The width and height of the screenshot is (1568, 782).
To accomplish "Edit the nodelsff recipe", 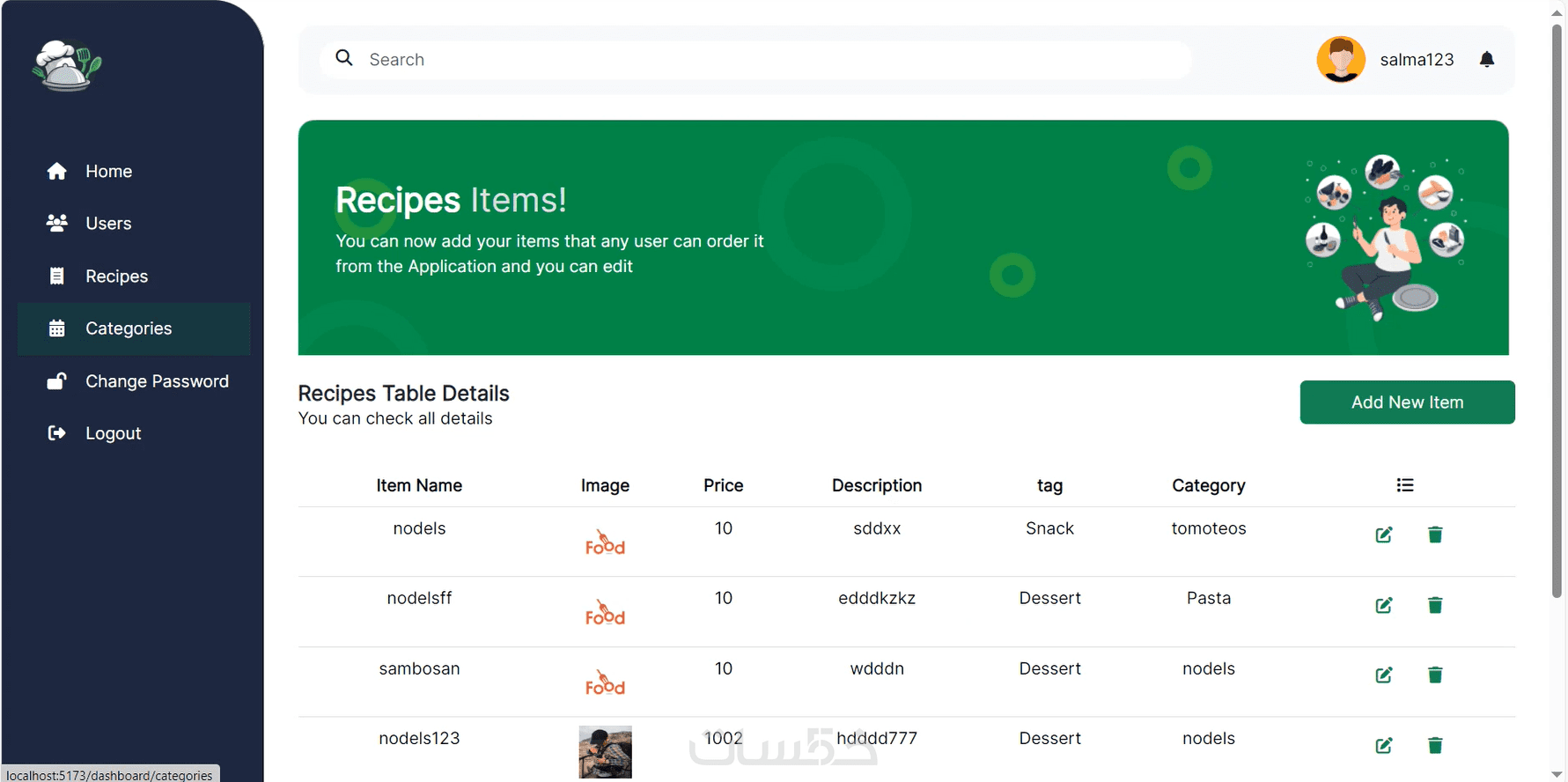I will 1384,605.
